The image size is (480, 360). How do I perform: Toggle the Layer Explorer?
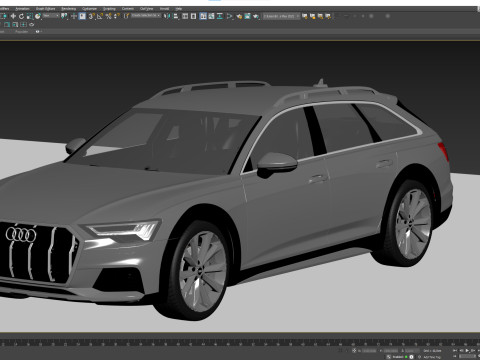pyautogui.click(x=193, y=16)
